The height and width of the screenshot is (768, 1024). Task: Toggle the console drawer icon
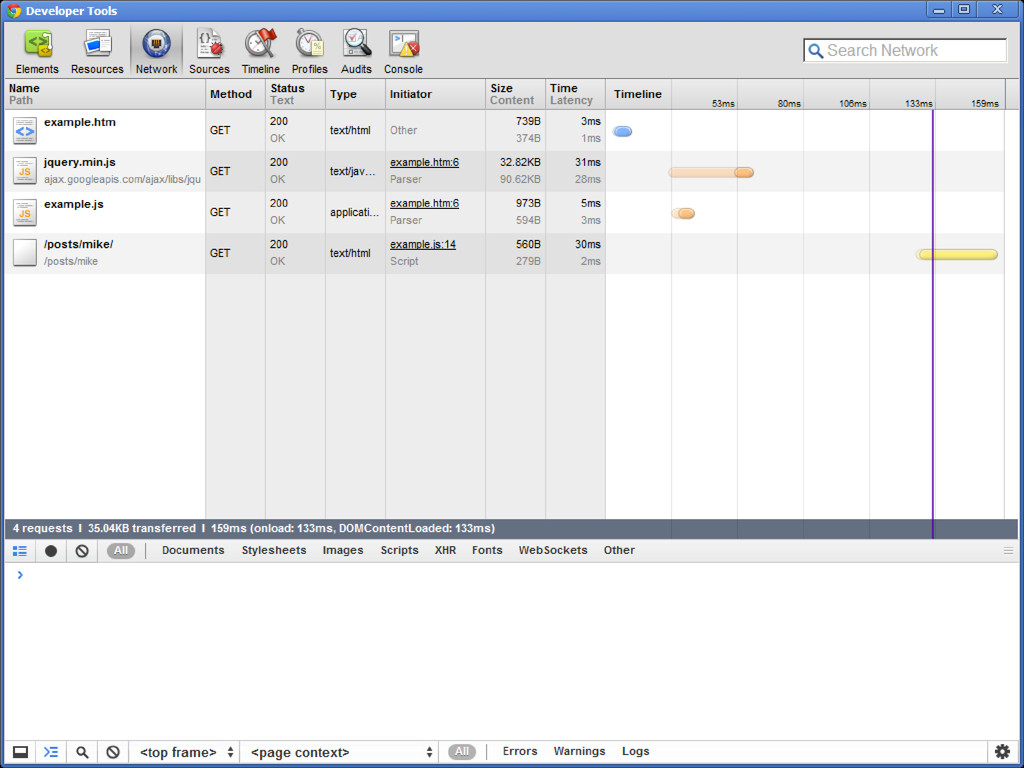pos(51,752)
